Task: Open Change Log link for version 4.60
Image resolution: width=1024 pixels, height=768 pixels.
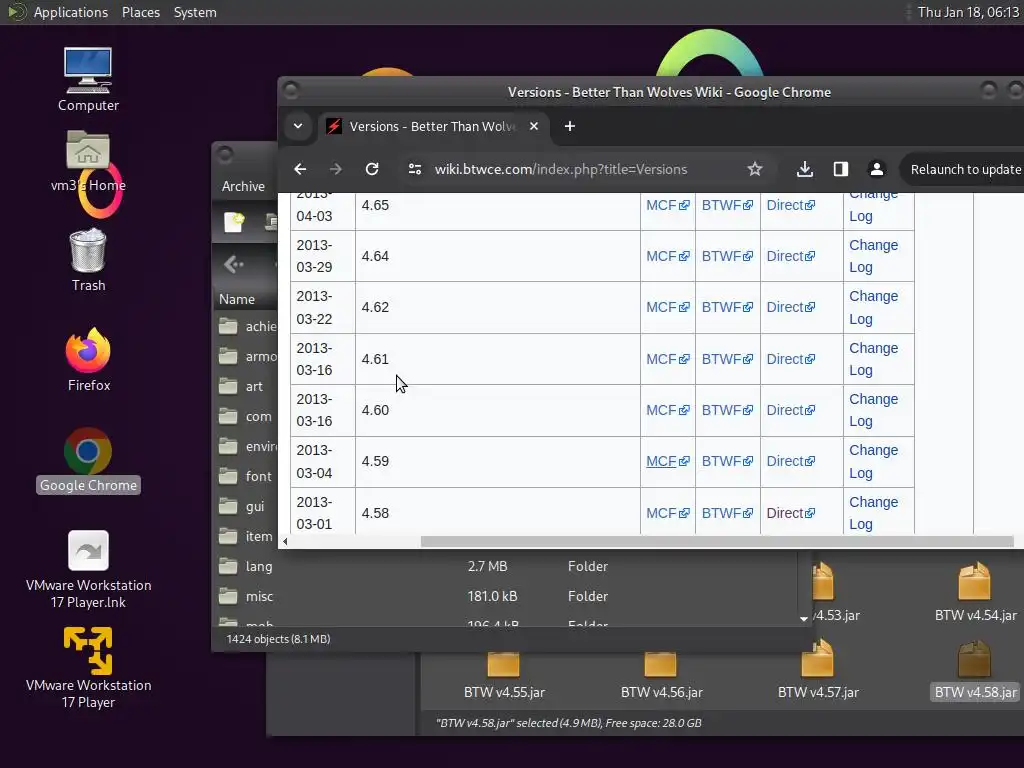Action: point(873,410)
